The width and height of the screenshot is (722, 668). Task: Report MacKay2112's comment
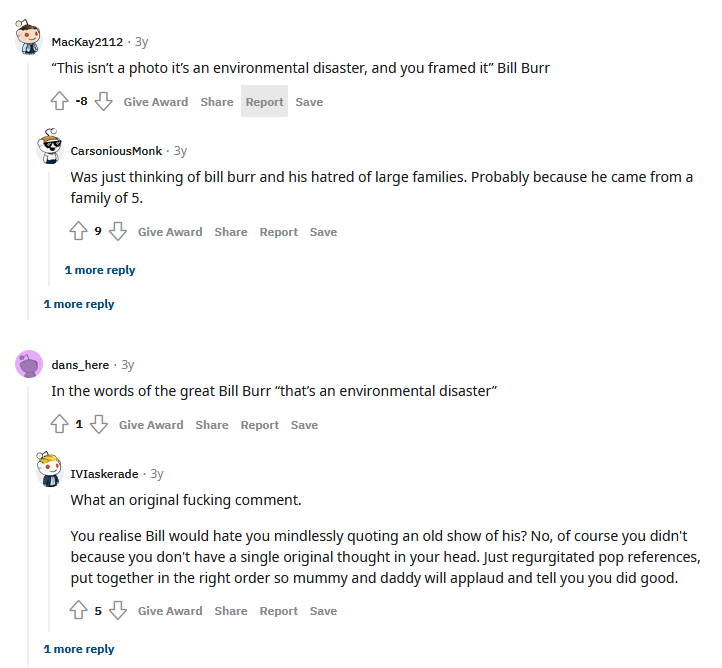[x=264, y=102]
